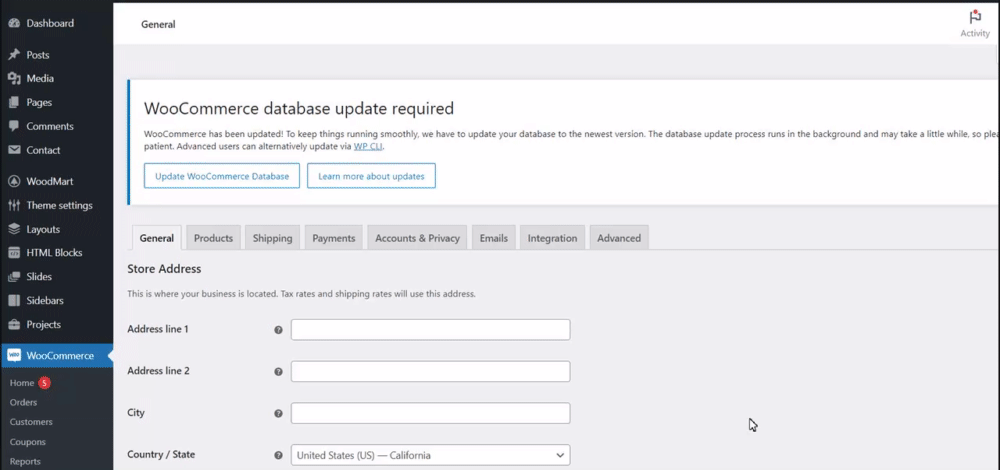Open the Projects menu item
Viewport: 1000px width, 470px height.
point(57,325)
